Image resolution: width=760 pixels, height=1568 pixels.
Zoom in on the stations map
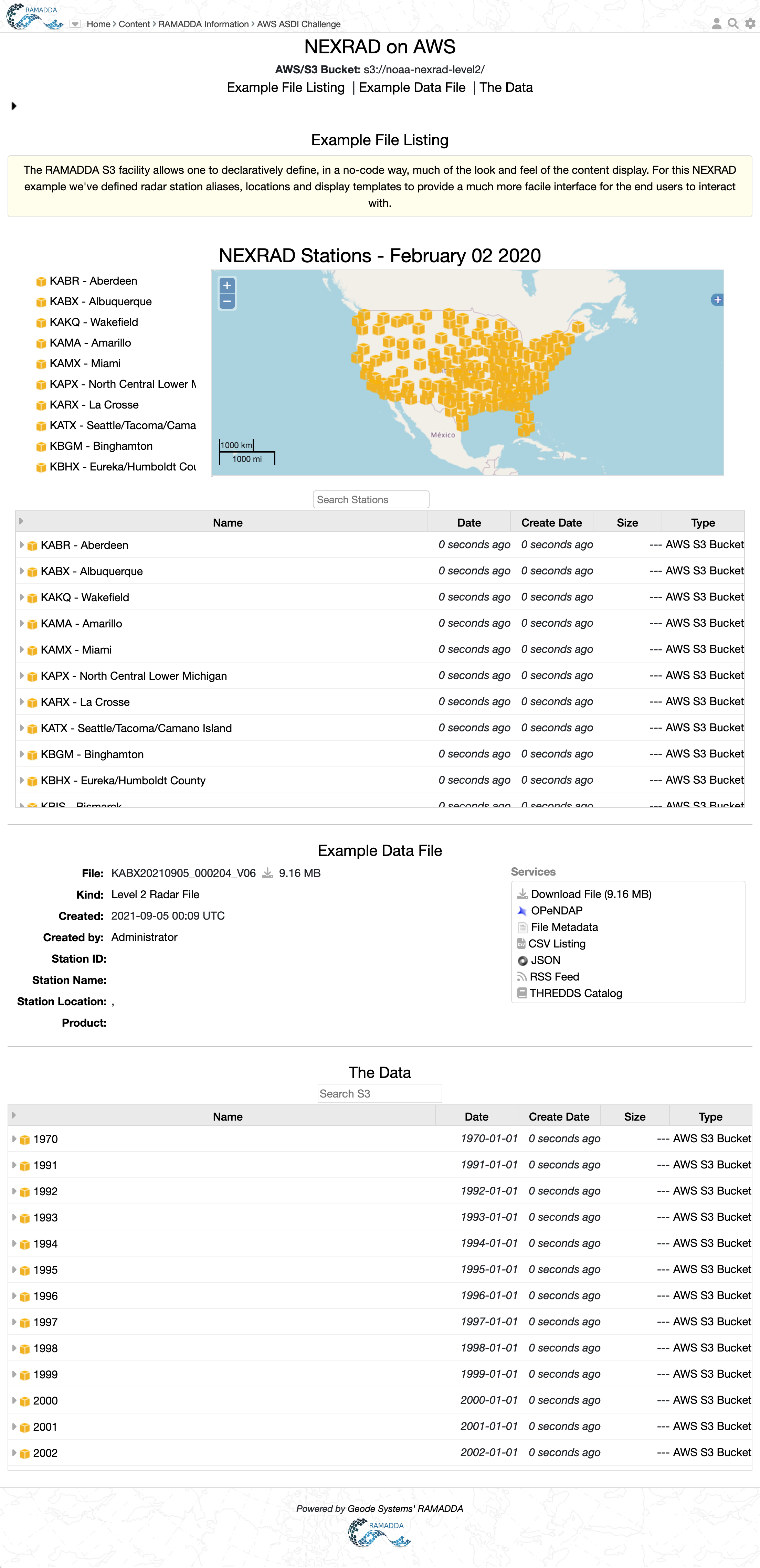pyautogui.click(x=227, y=285)
